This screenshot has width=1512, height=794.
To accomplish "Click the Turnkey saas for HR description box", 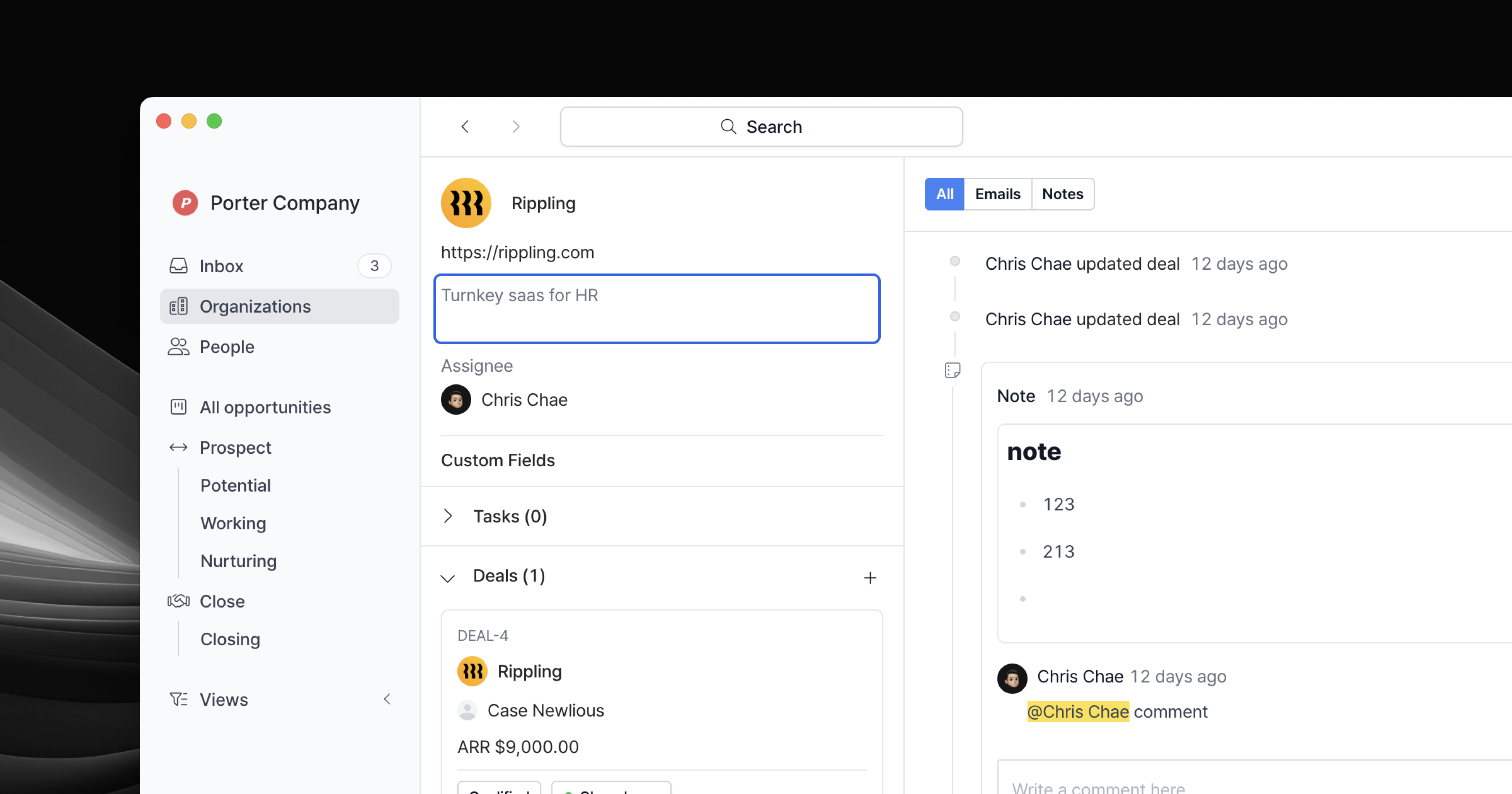I will pyautogui.click(x=656, y=309).
